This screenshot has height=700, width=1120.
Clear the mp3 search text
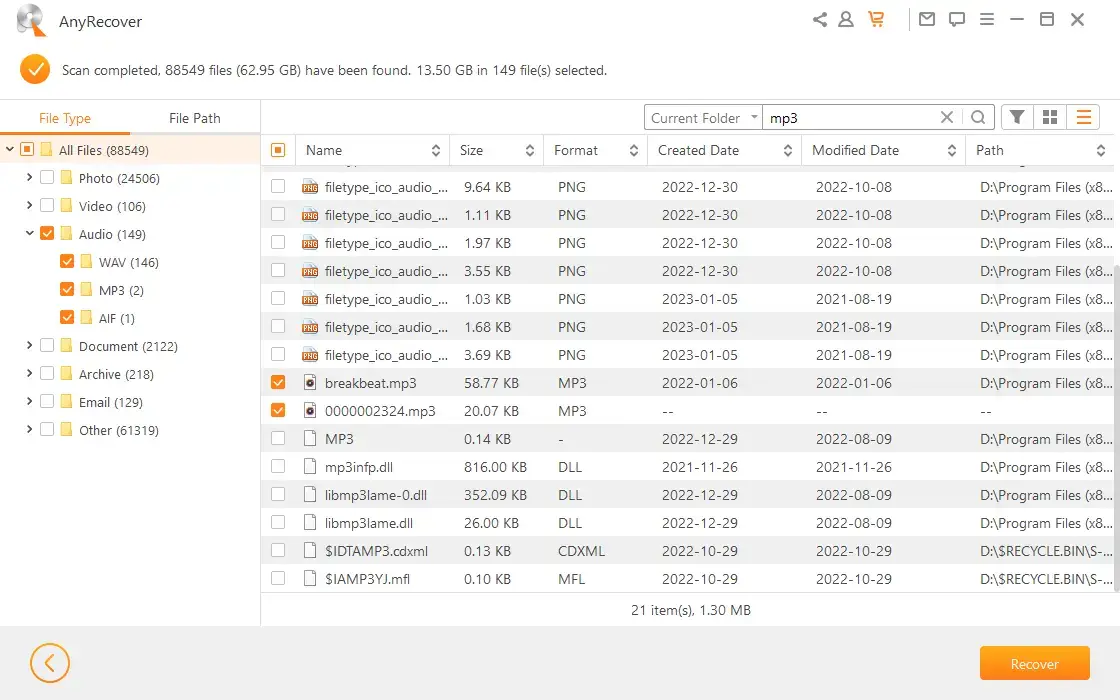pos(946,117)
